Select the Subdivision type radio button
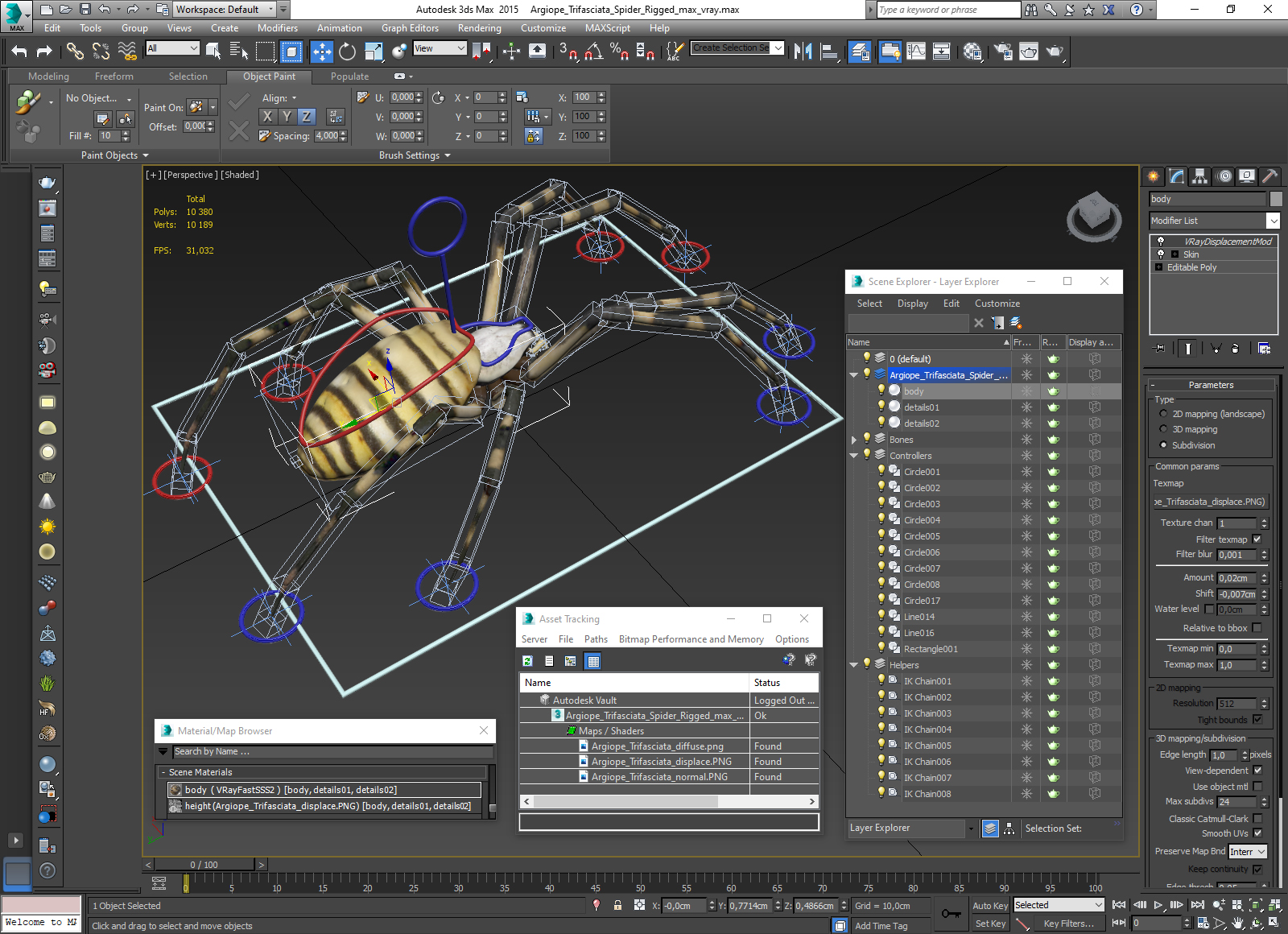The image size is (1288, 934). click(1163, 445)
